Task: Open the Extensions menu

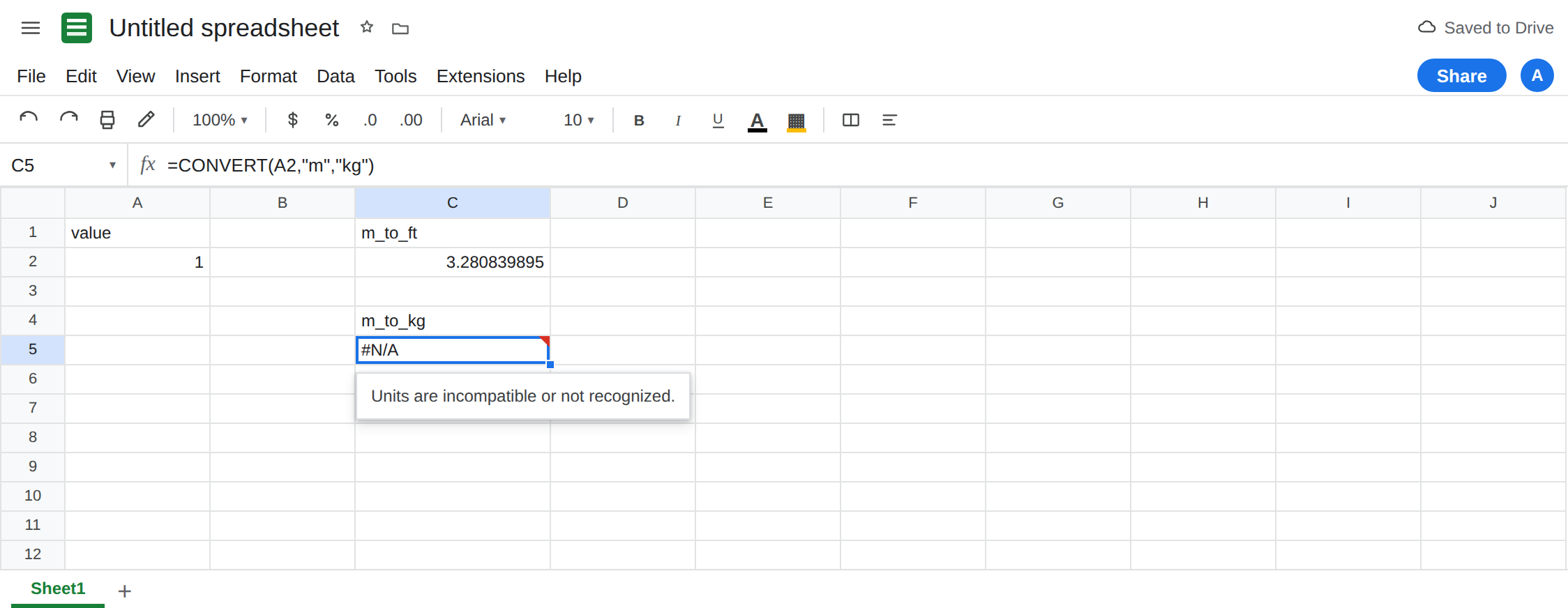Action: pyautogui.click(x=481, y=76)
